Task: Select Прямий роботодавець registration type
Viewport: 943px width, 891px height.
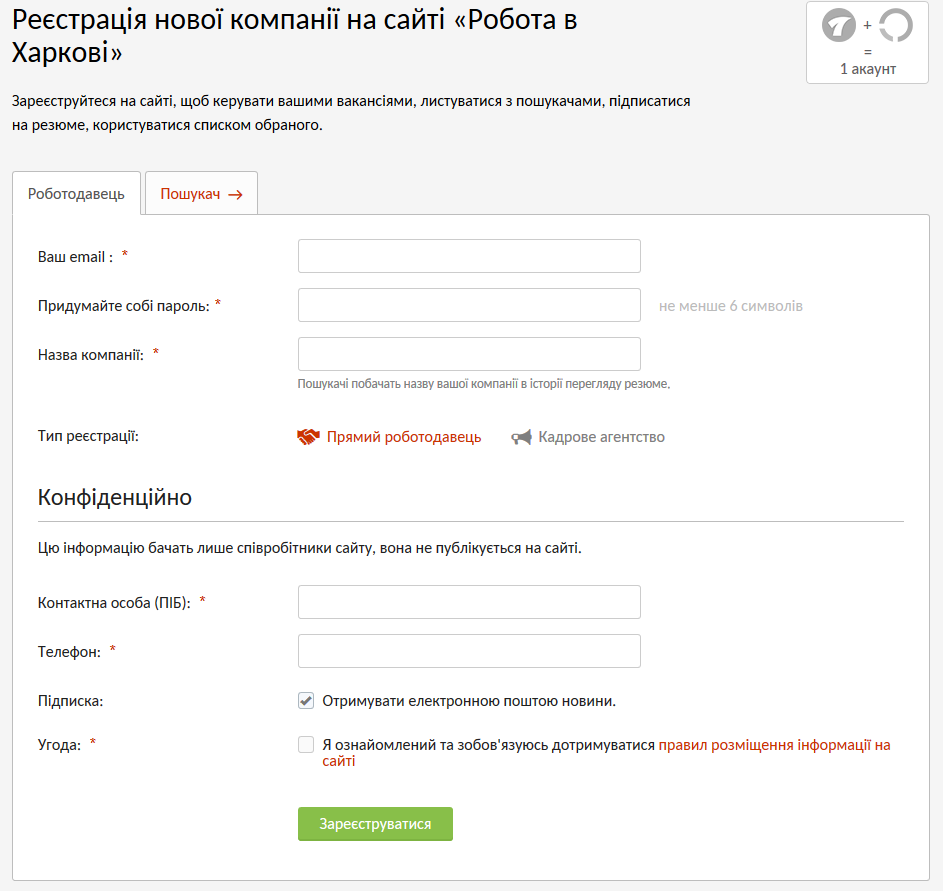Action: pos(403,437)
